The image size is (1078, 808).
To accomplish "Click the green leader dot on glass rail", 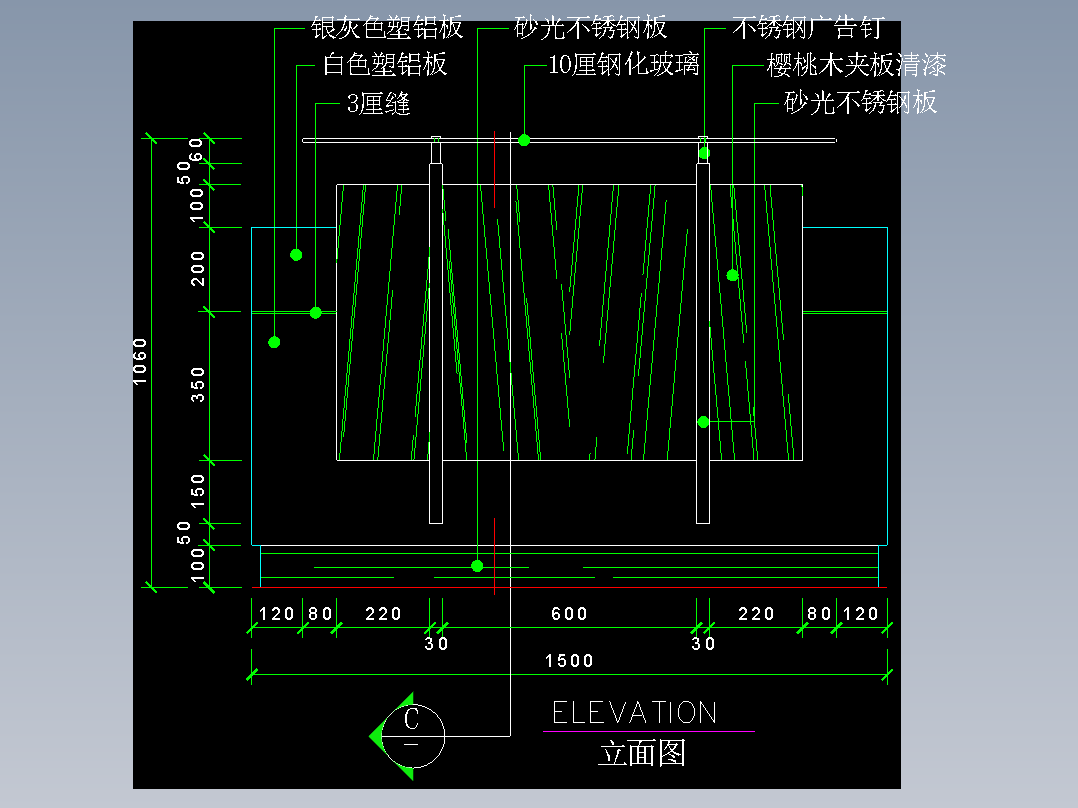I will pyautogui.click(x=524, y=140).
